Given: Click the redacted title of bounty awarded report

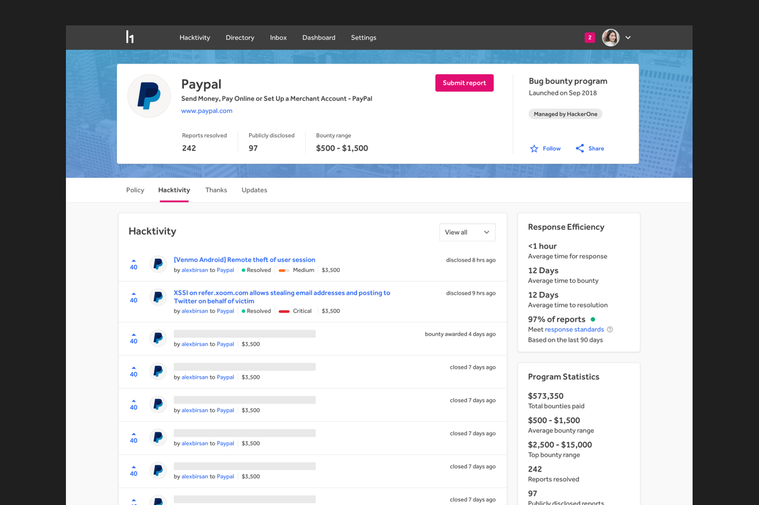Looking at the screenshot, I should (244, 334).
